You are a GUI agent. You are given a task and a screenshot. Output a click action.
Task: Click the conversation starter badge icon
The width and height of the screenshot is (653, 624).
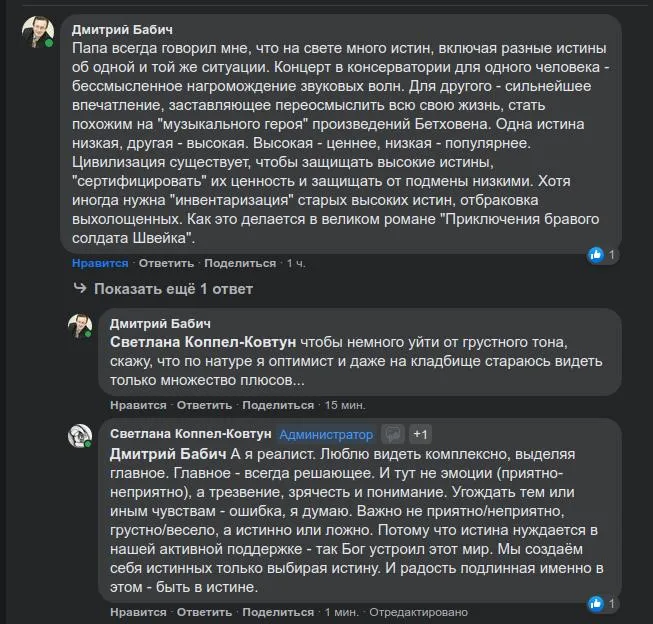pos(394,434)
